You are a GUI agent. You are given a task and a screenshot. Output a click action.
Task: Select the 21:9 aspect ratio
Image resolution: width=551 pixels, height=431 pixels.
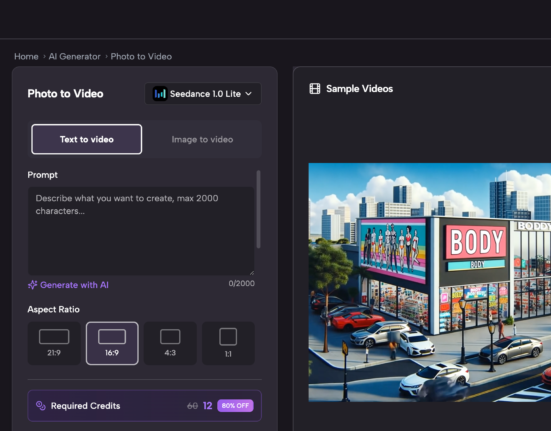coord(54,343)
